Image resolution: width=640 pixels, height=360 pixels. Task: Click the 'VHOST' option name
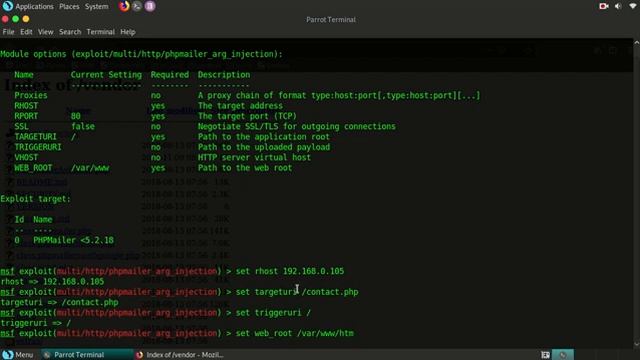pyautogui.click(x=26, y=158)
